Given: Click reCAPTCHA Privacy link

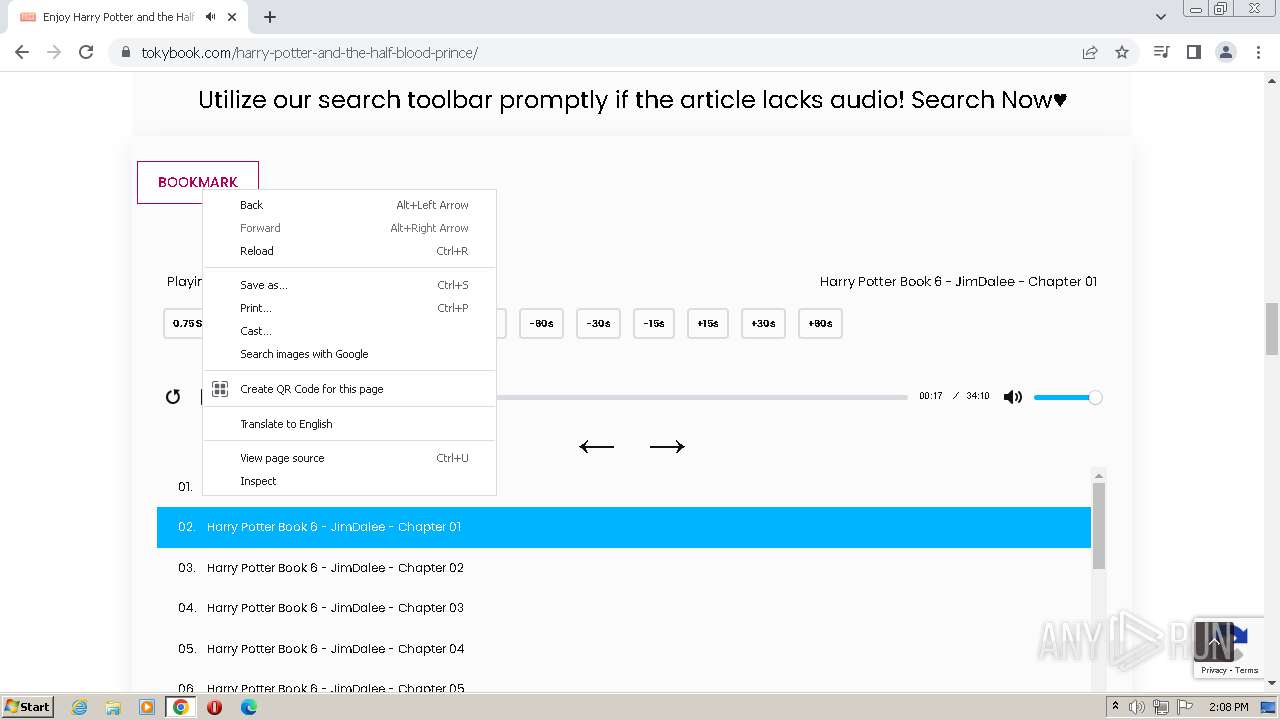Looking at the screenshot, I should [x=1213, y=670].
